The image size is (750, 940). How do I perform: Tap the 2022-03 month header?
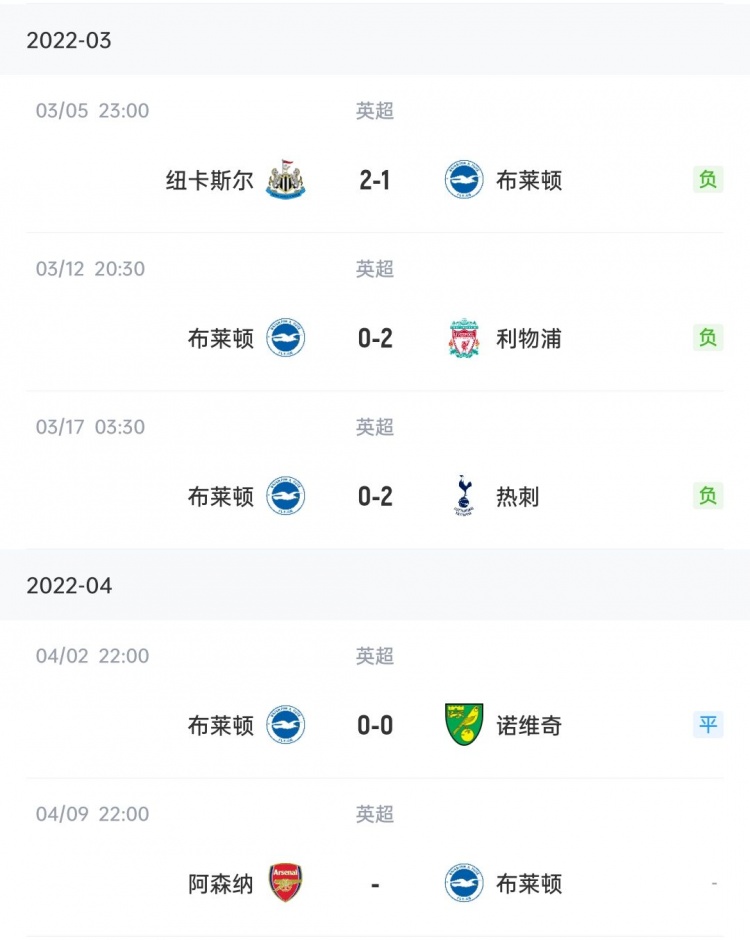pyautogui.click(x=375, y=40)
